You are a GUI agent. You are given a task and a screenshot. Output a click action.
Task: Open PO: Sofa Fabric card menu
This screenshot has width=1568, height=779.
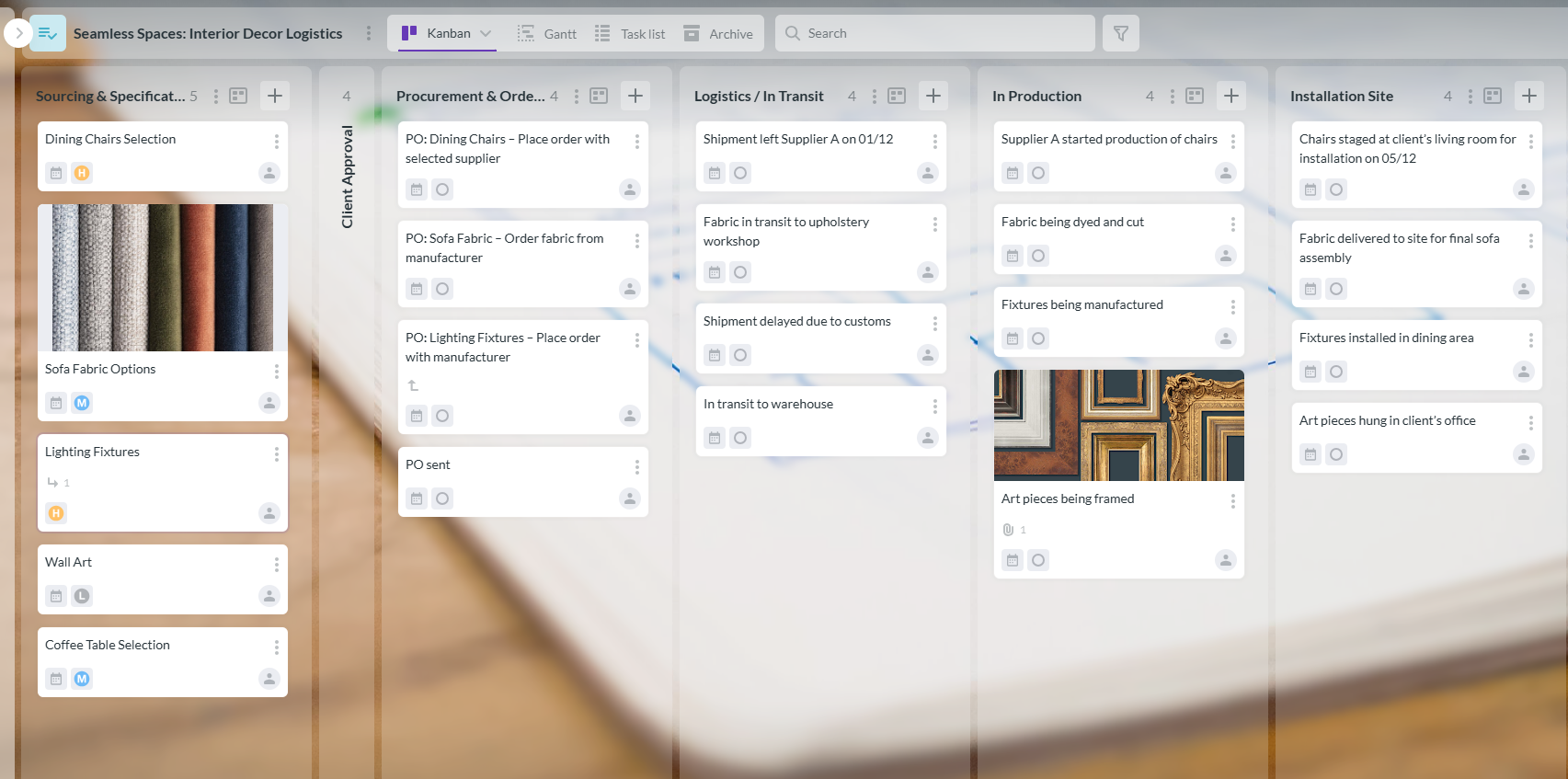click(x=637, y=240)
